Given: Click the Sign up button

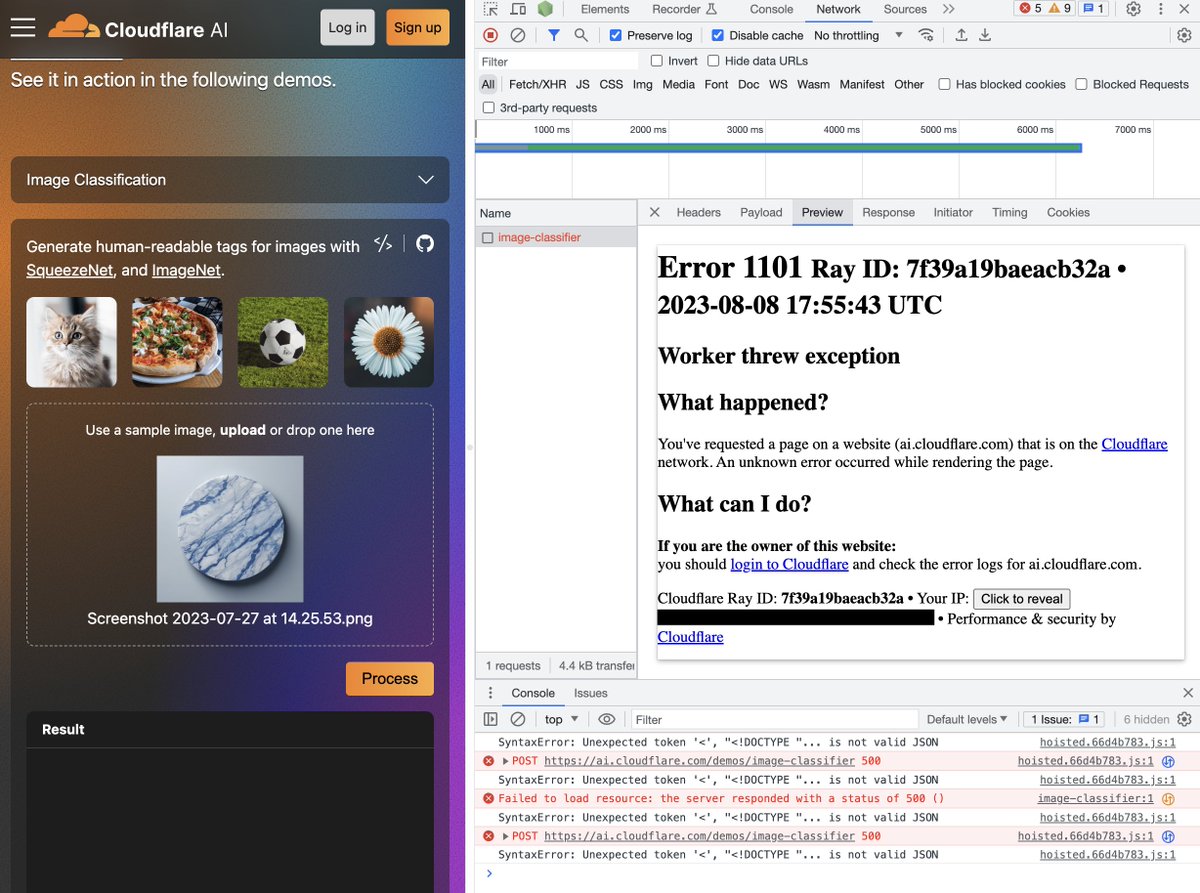Looking at the screenshot, I should click(417, 27).
